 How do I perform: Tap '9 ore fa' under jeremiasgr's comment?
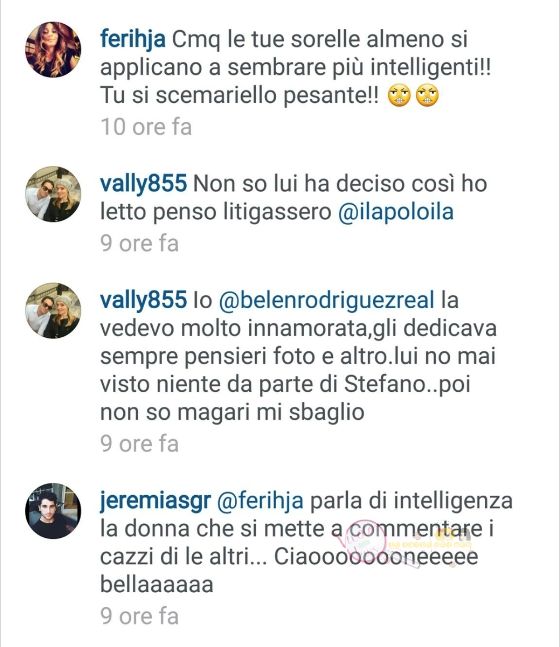pyautogui.click(x=139, y=616)
